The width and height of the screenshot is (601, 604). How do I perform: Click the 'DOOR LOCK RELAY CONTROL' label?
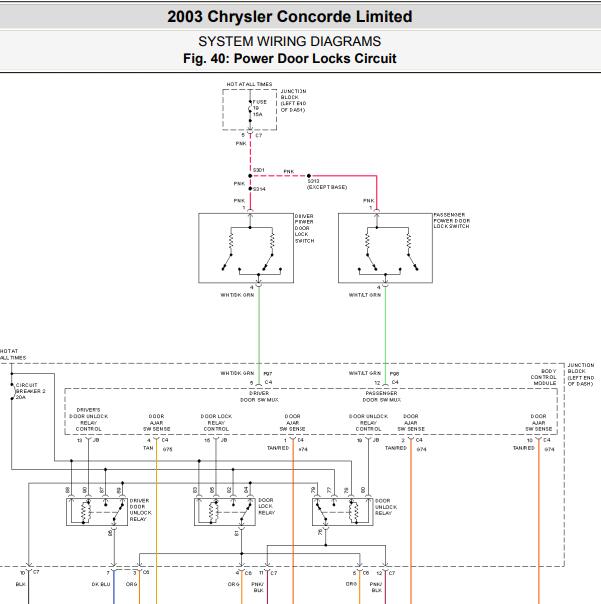point(216,423)
